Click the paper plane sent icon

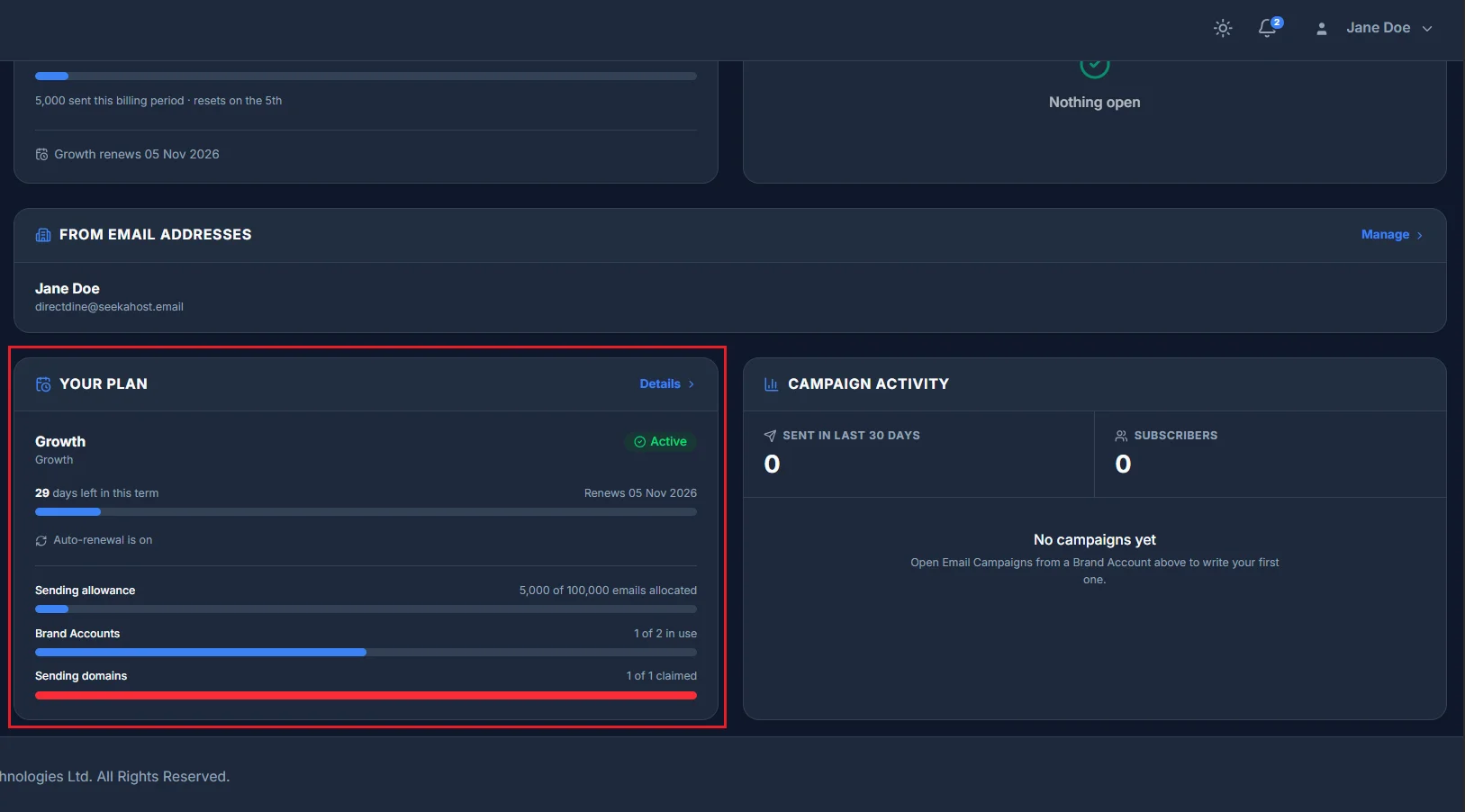(770, 436)
